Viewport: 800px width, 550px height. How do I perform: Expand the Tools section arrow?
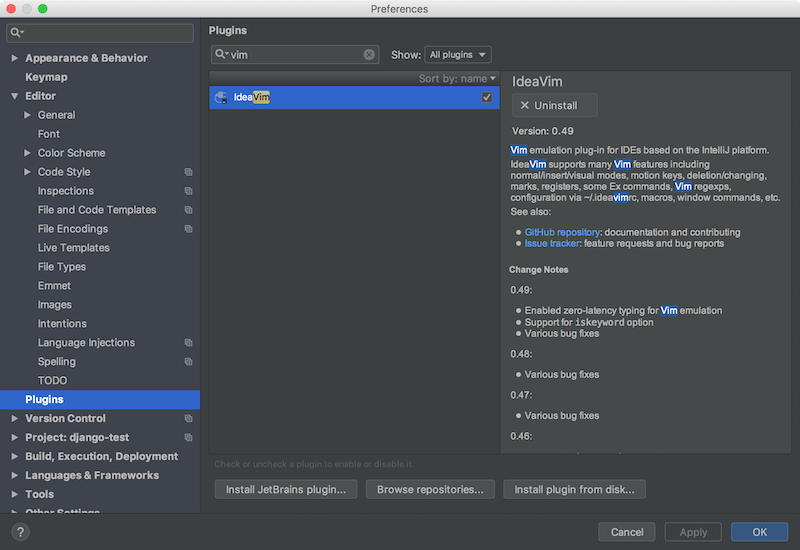(15, 494)
